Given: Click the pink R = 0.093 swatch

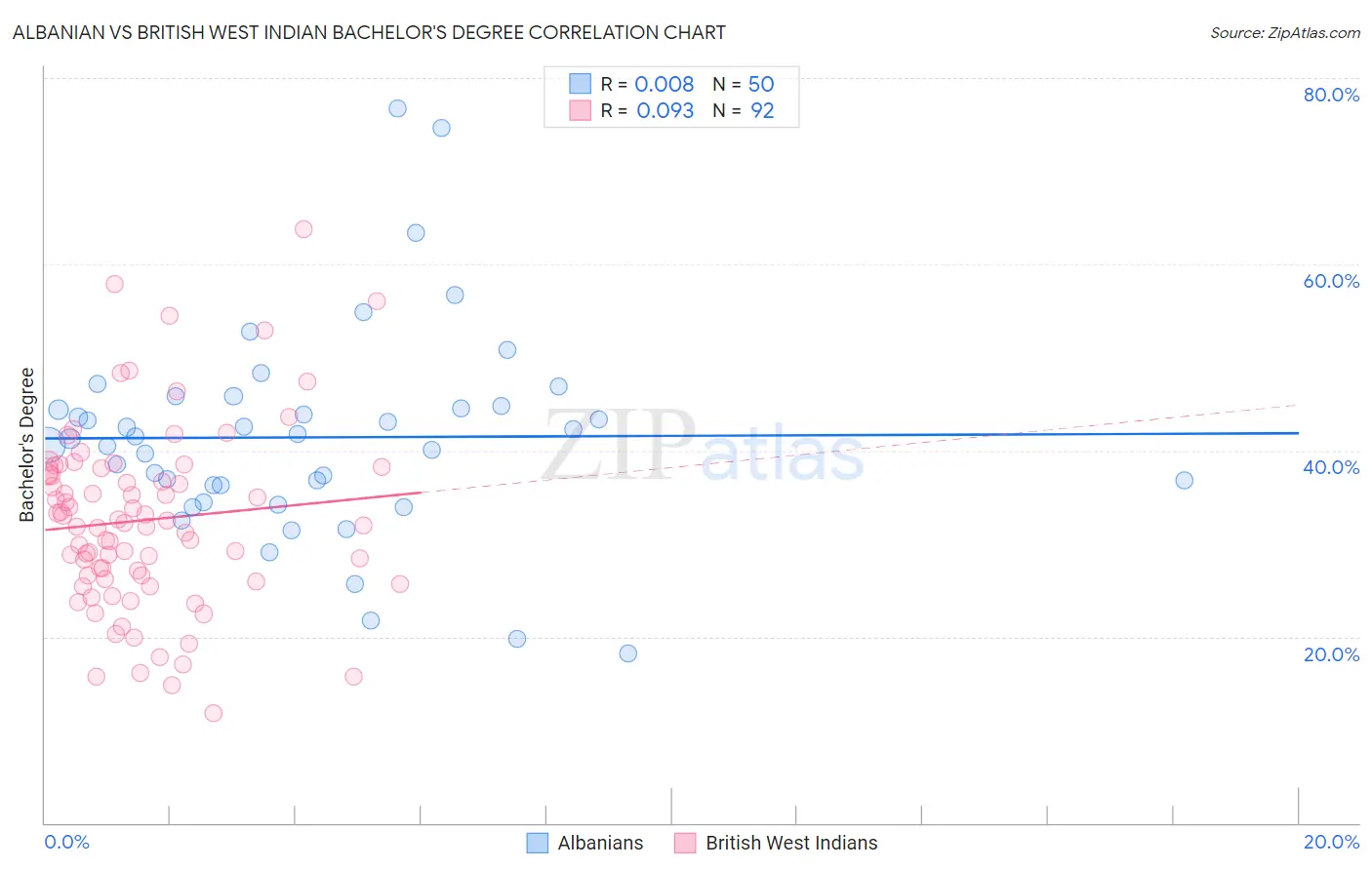Looking at the screenshot, I should coord(581,110).
